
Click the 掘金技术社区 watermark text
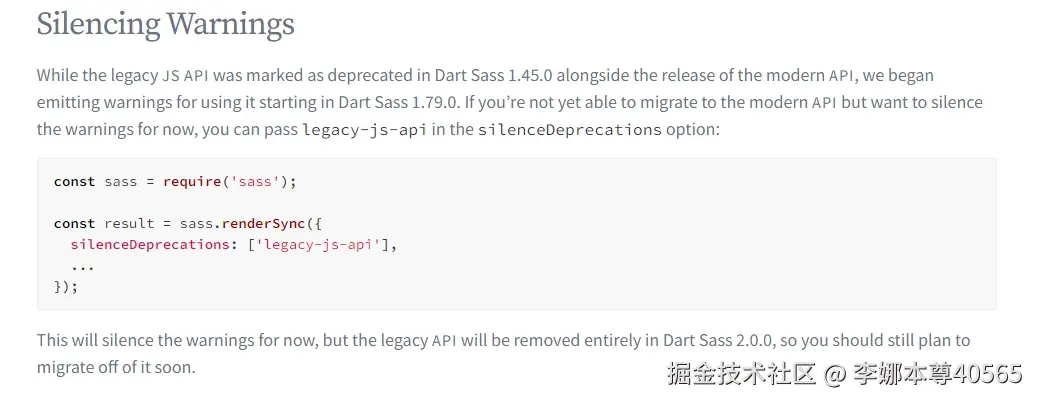coord(741,374)
